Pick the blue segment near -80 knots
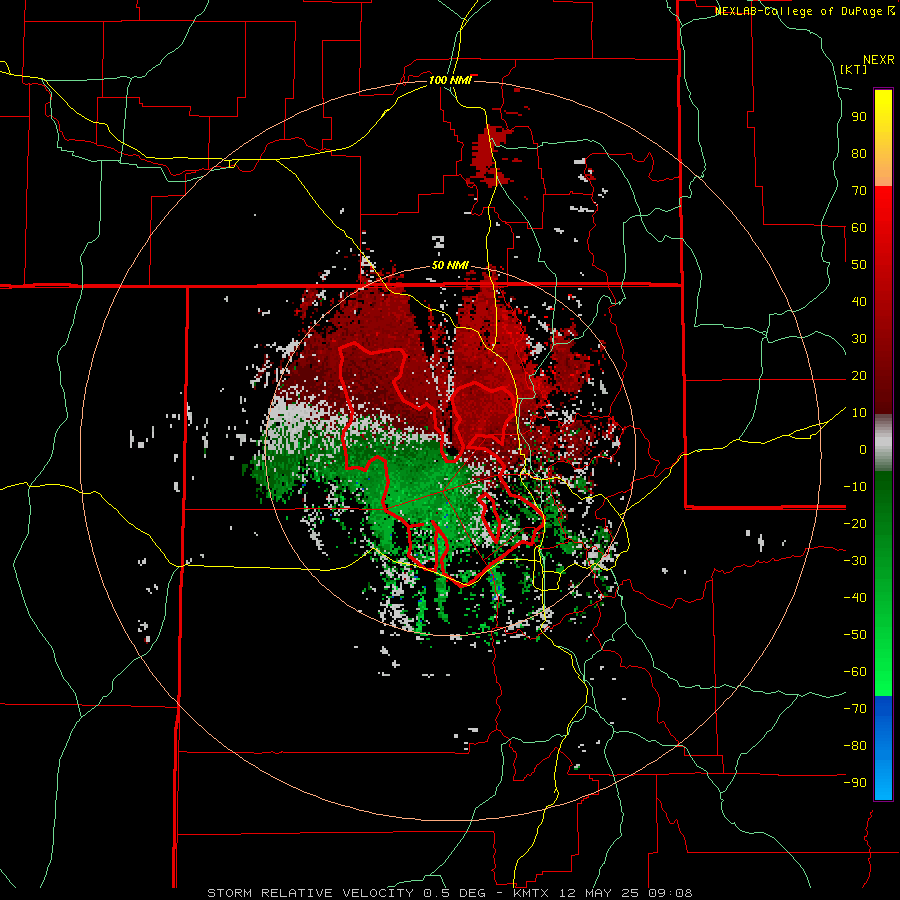This screenshot has height=900, width=900. [x=883, y=746]
